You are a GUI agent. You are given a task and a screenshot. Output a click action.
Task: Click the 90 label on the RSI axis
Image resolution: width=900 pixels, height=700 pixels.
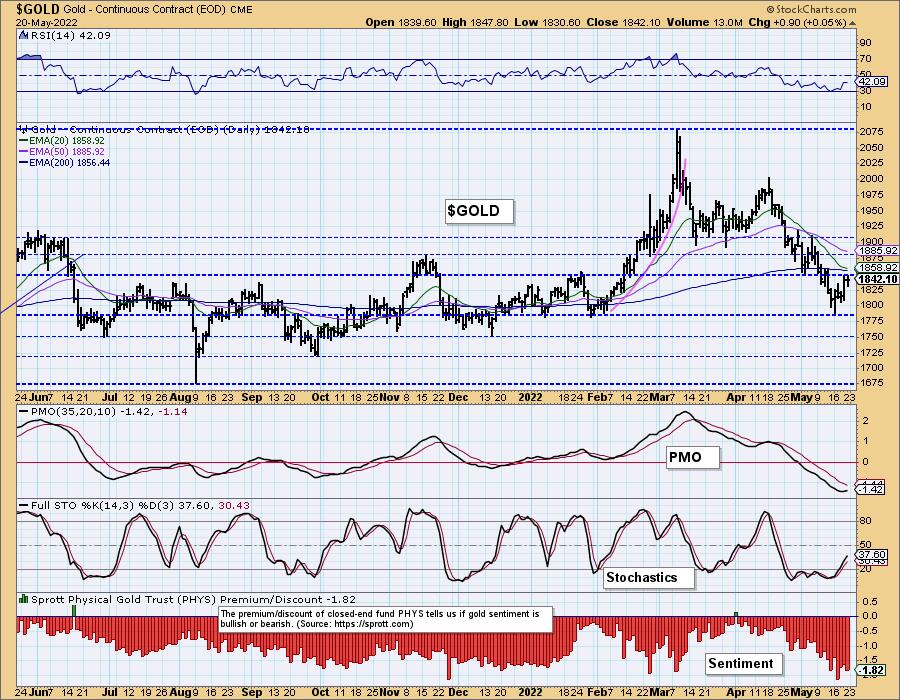pos(866,43)
